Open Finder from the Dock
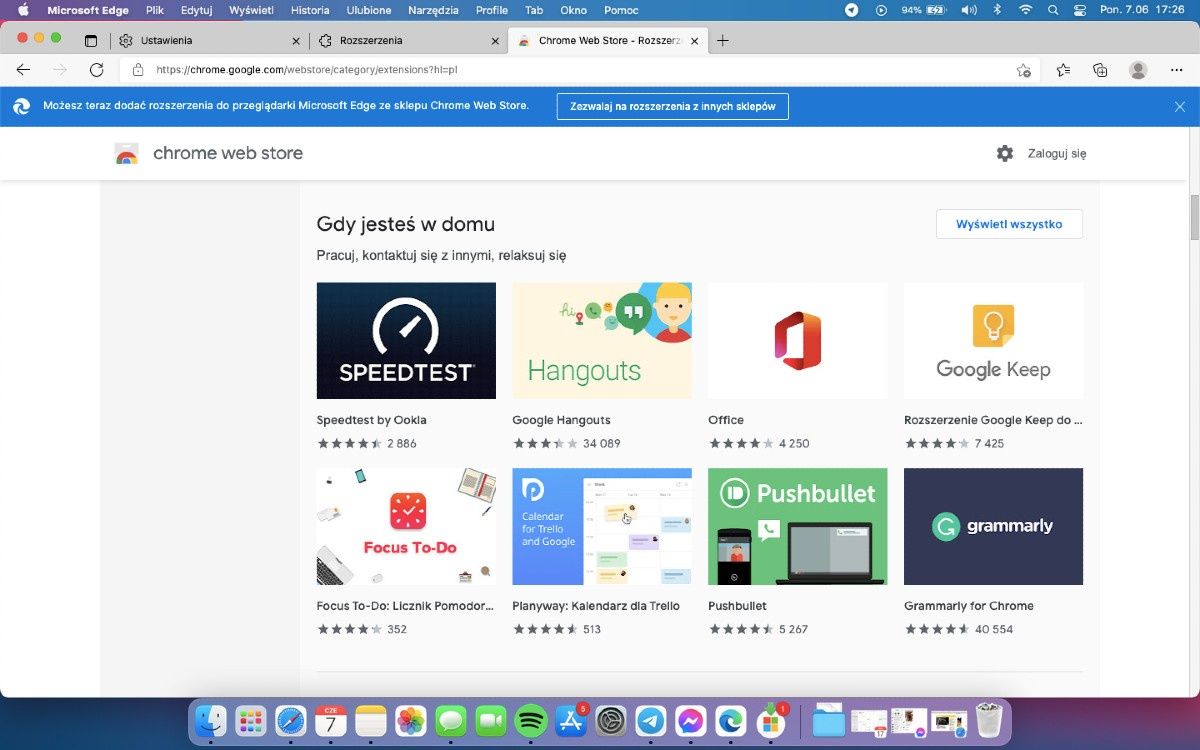The height and width of the screenshot is (750, 1200). (211, 720)
